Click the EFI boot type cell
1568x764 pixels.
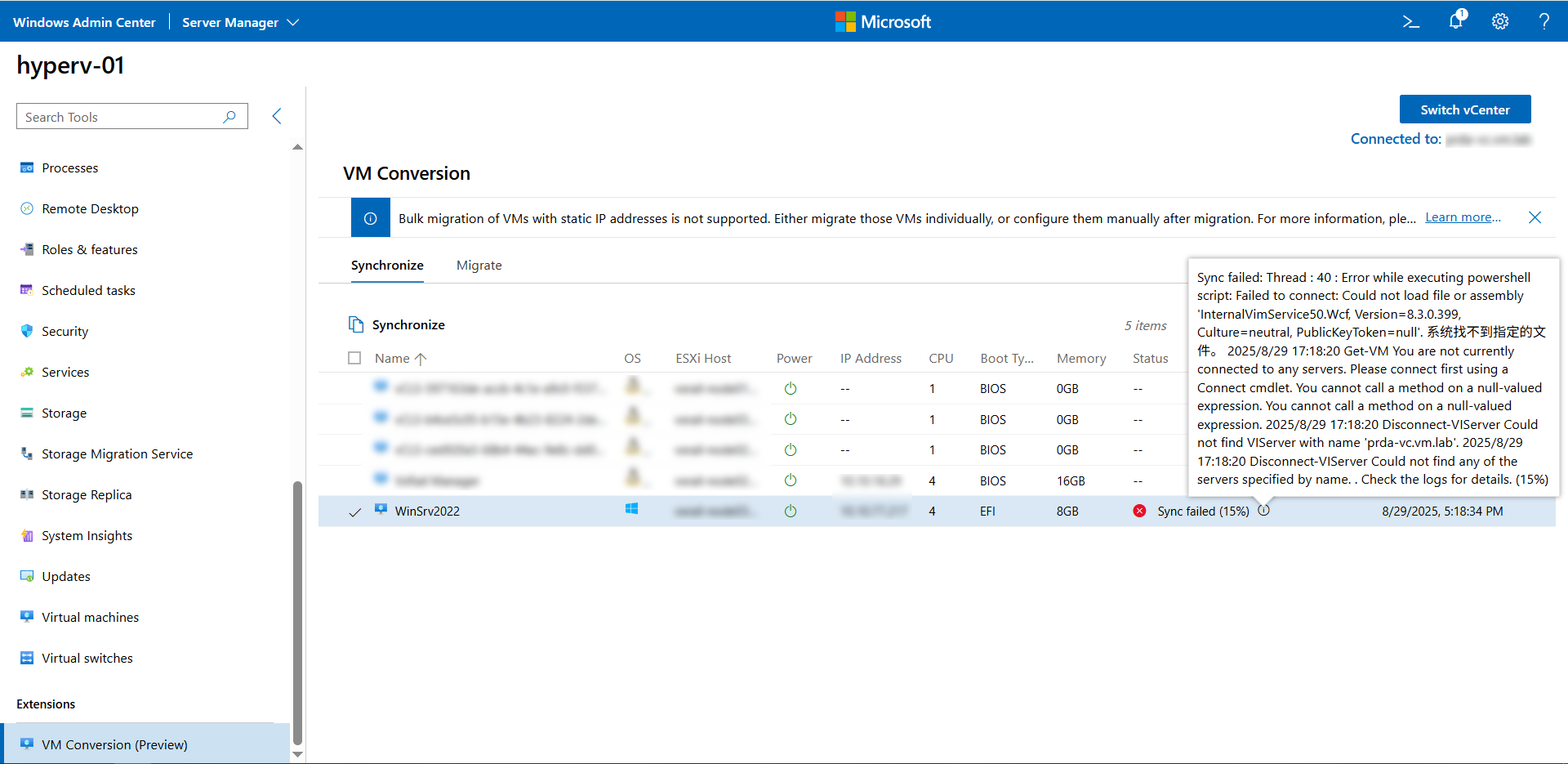(x=987, y=511)
